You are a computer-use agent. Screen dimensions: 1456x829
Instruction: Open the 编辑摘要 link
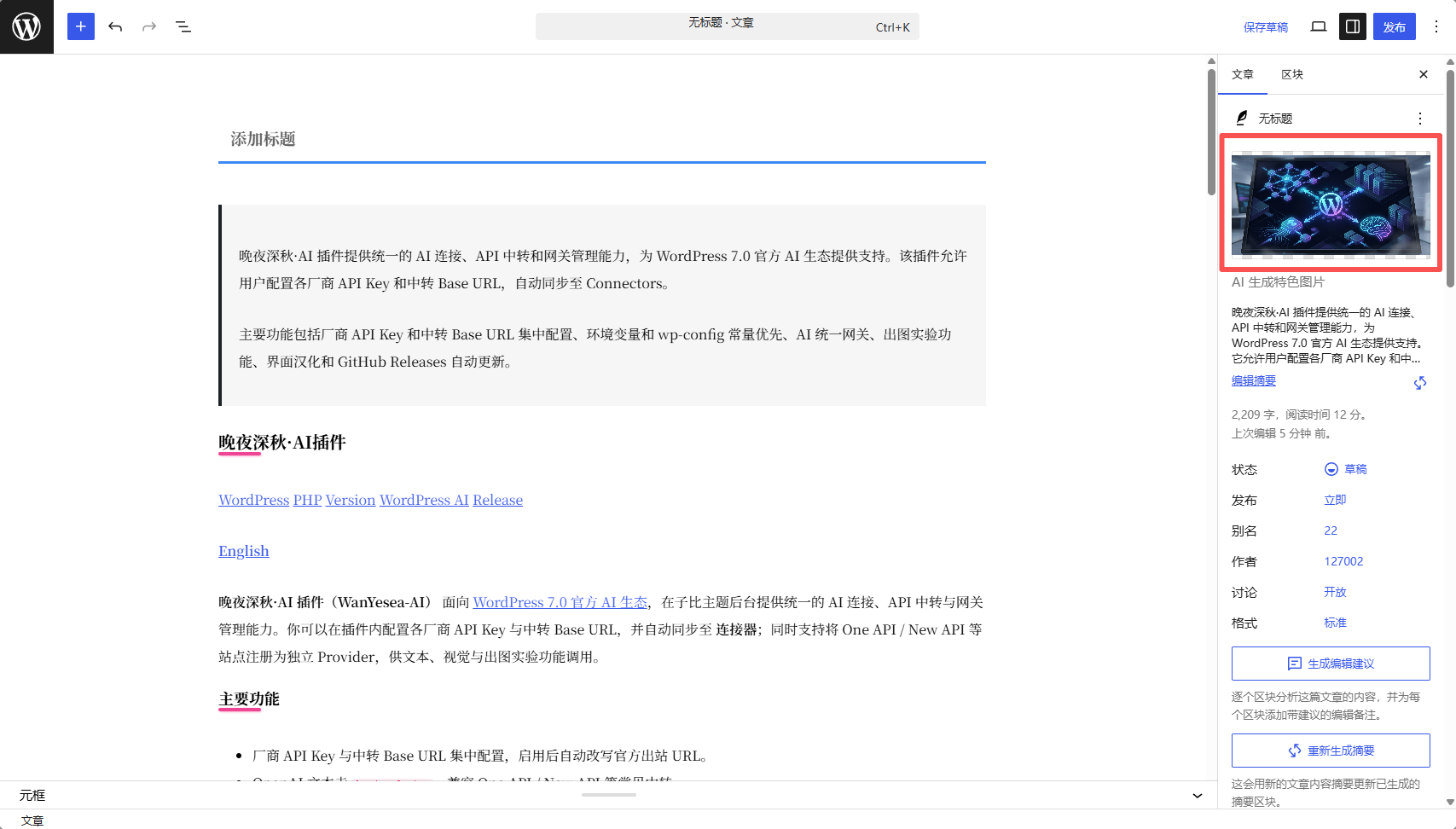click(x=1254, y=380)
